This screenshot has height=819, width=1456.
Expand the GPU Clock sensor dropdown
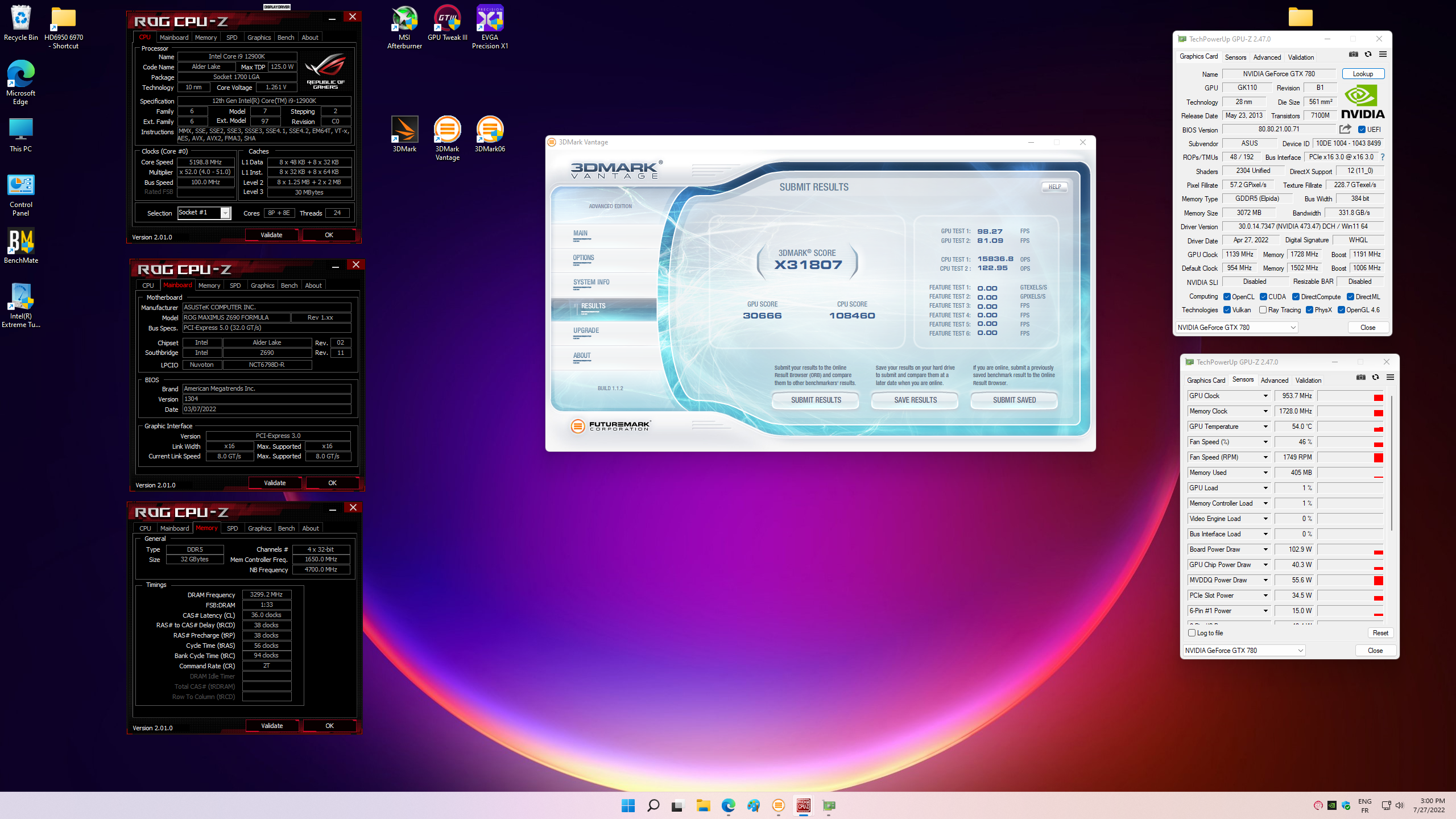(x=1265, y=396)
